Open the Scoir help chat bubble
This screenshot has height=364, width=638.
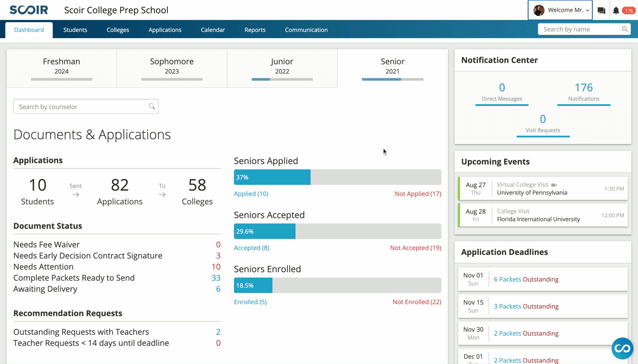click(622, 348)
